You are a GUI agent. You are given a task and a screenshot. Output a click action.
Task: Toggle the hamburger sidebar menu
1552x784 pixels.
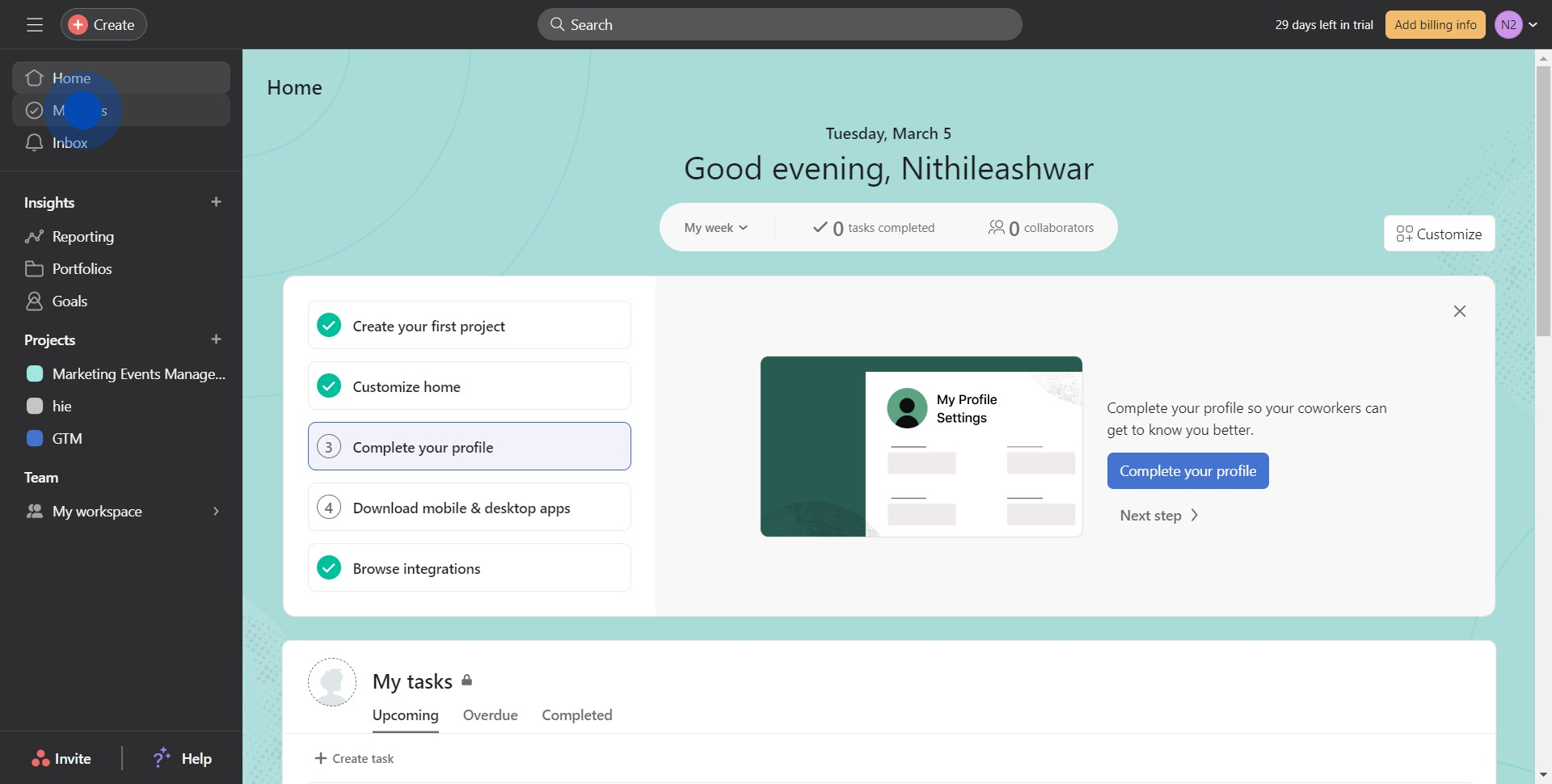pyautogui.click(x=35, y=24)
